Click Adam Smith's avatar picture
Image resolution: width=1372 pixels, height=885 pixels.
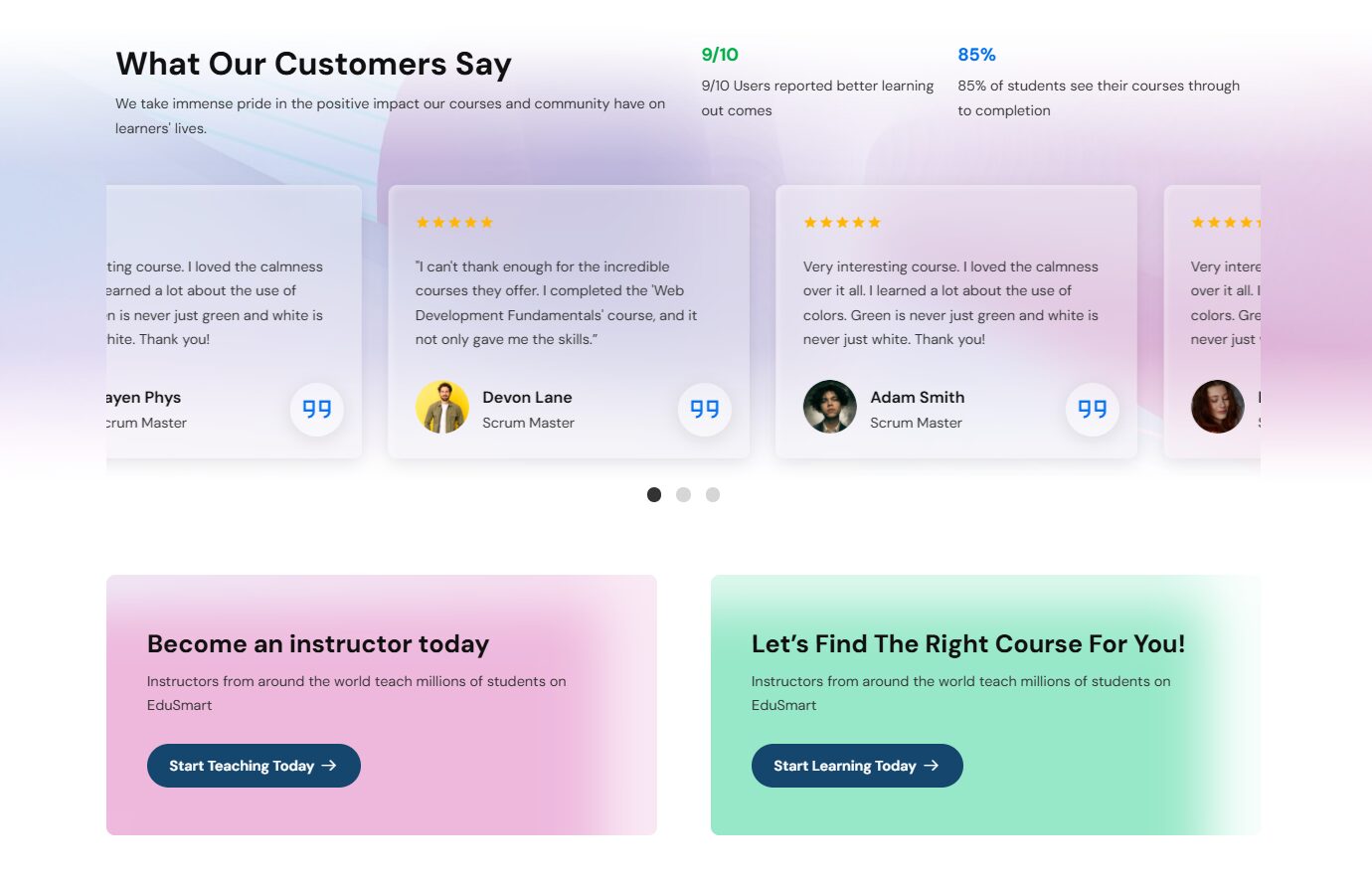(829, 407)
